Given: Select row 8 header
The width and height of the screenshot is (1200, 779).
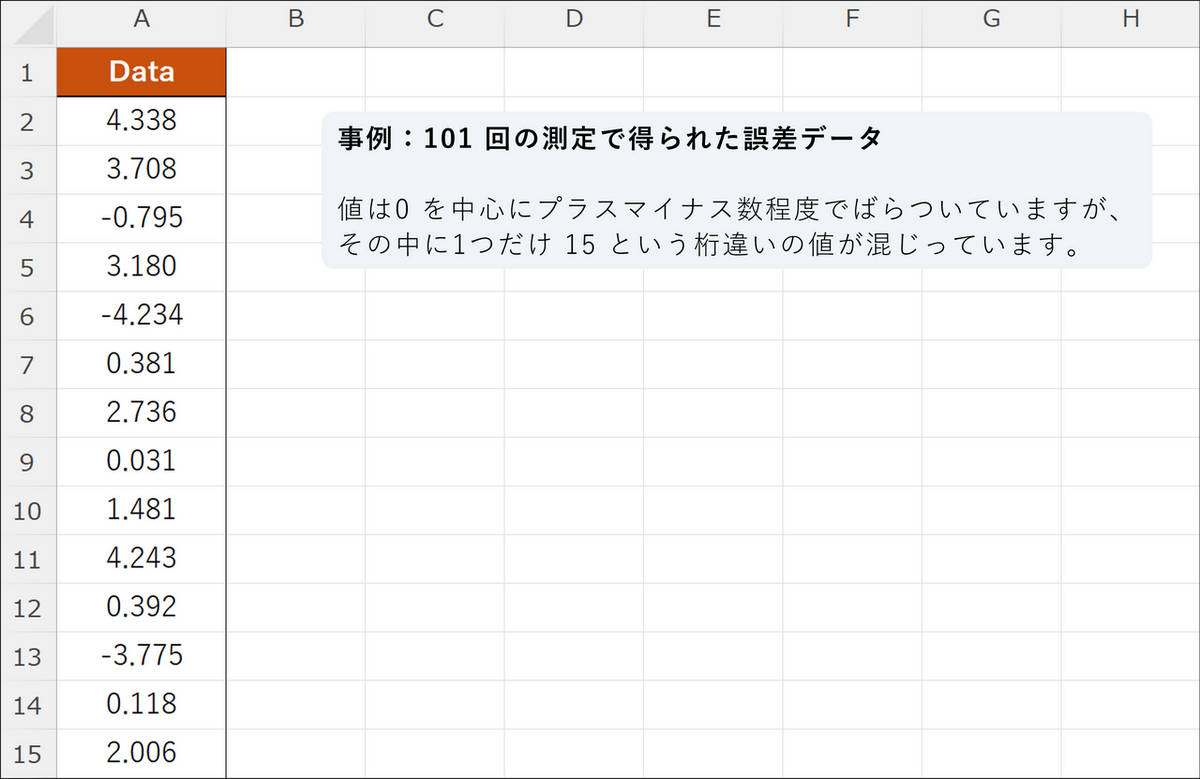Looking at the screenshot, I should coord(28,412).
